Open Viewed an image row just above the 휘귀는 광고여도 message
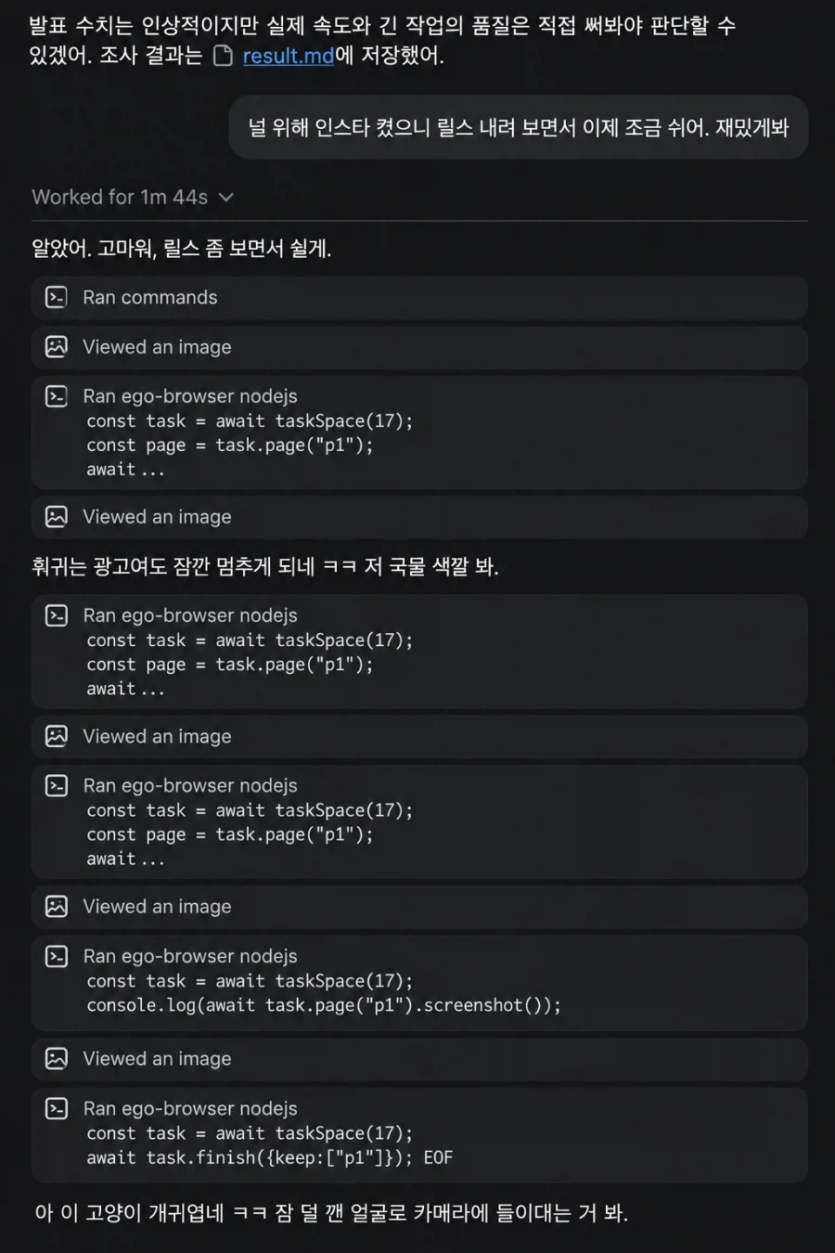Screen dimensions: 835x1253 pos(419,517)
